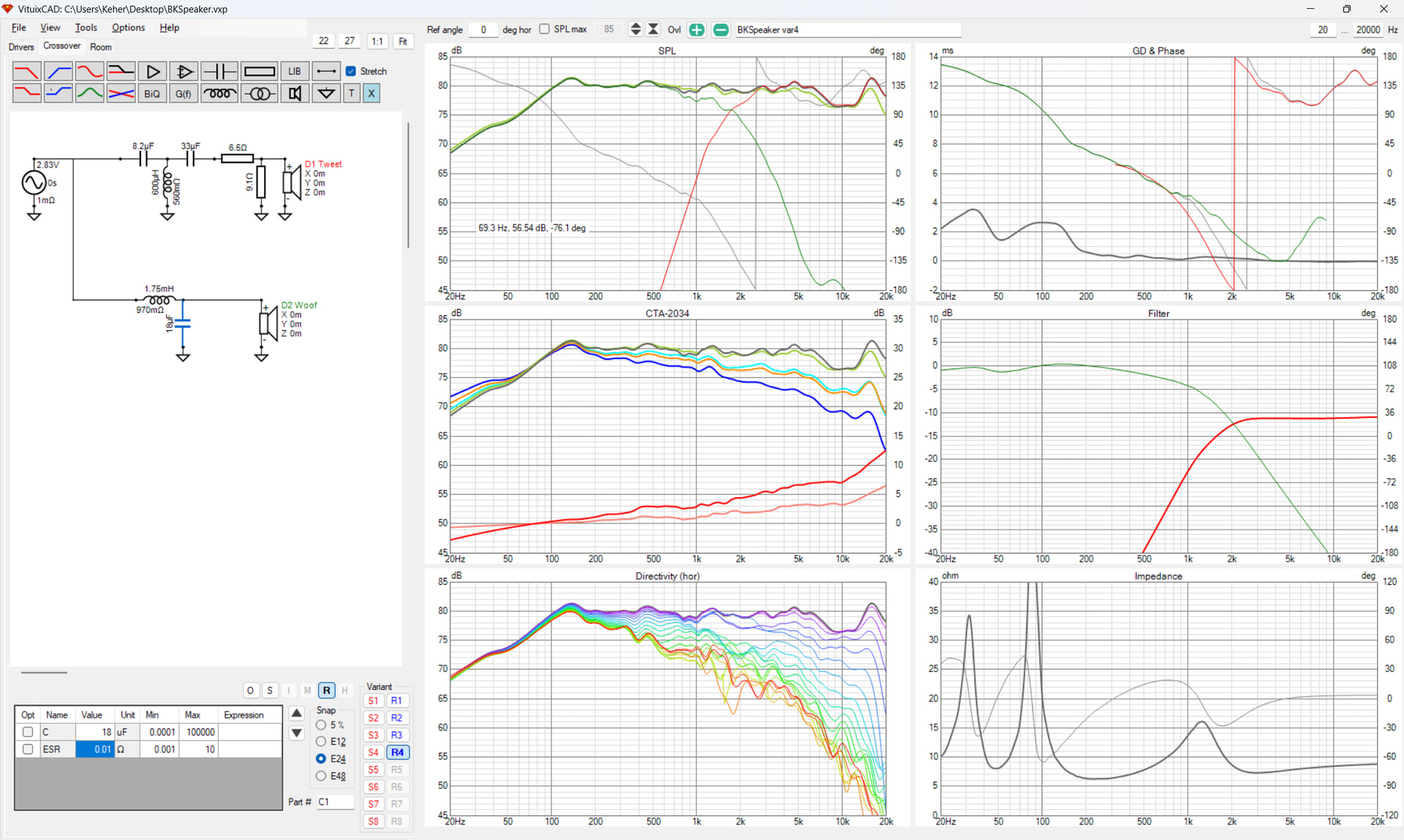This screenshot has width=1404, height=840.
Task: Open the Tools menu
Action: (86, 28)
